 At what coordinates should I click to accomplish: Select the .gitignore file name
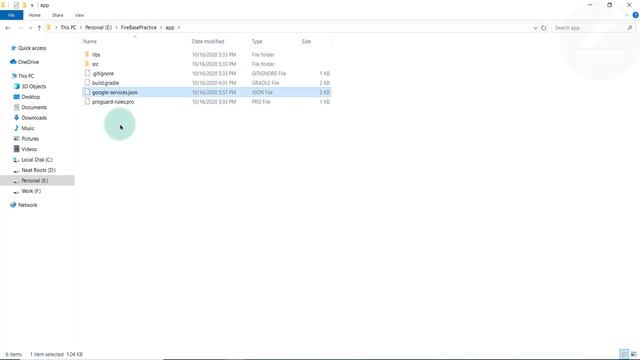[x=103, y=73]
